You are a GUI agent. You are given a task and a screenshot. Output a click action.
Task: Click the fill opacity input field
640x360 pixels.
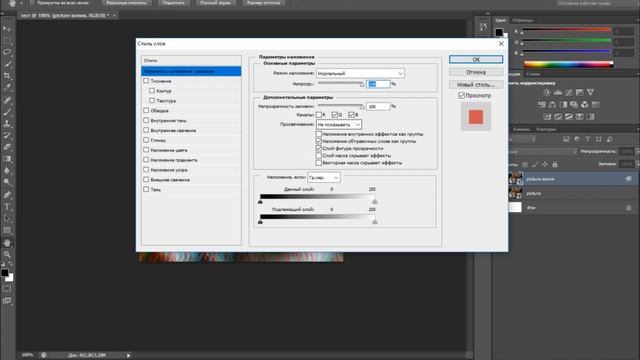[x=378, y=107]
